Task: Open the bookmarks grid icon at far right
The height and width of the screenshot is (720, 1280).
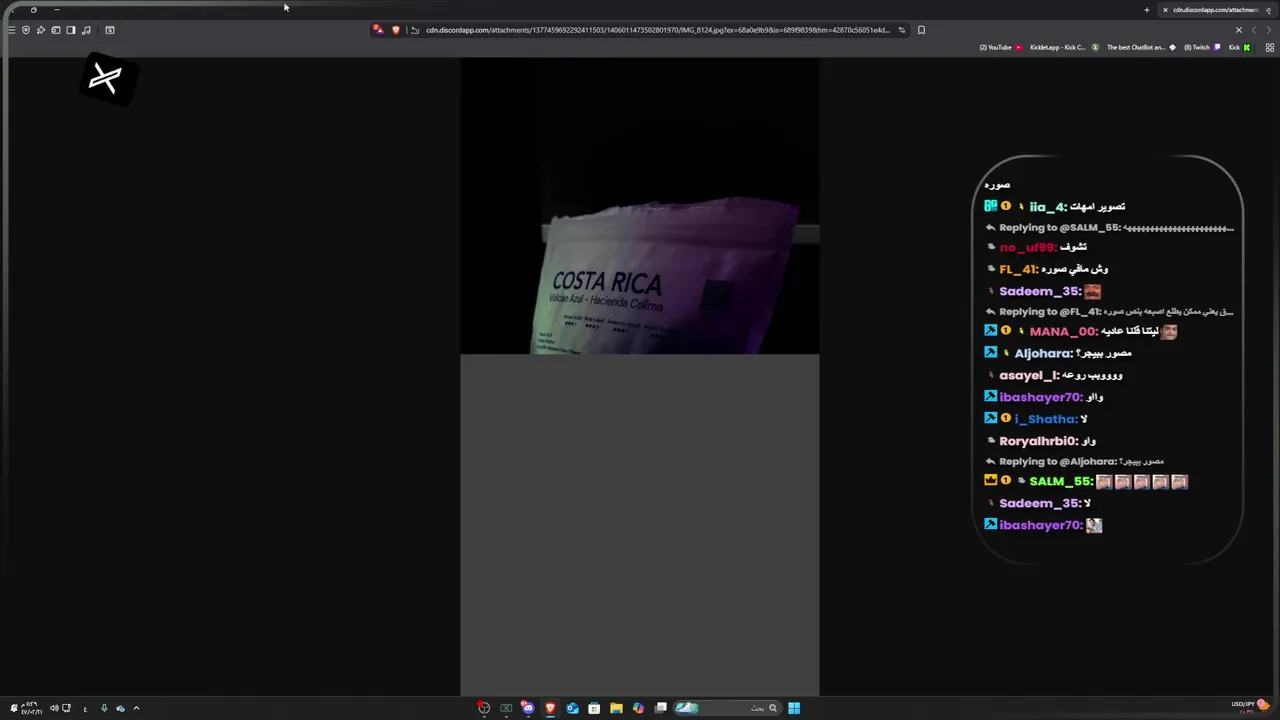Action: coord(1270,47)
